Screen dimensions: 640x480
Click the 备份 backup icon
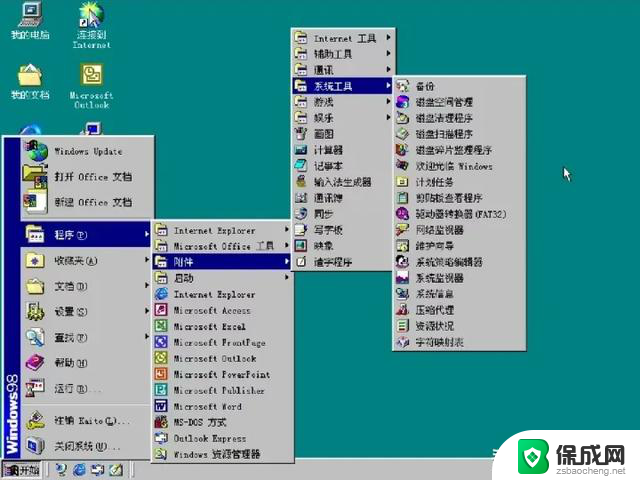[402, 86]
